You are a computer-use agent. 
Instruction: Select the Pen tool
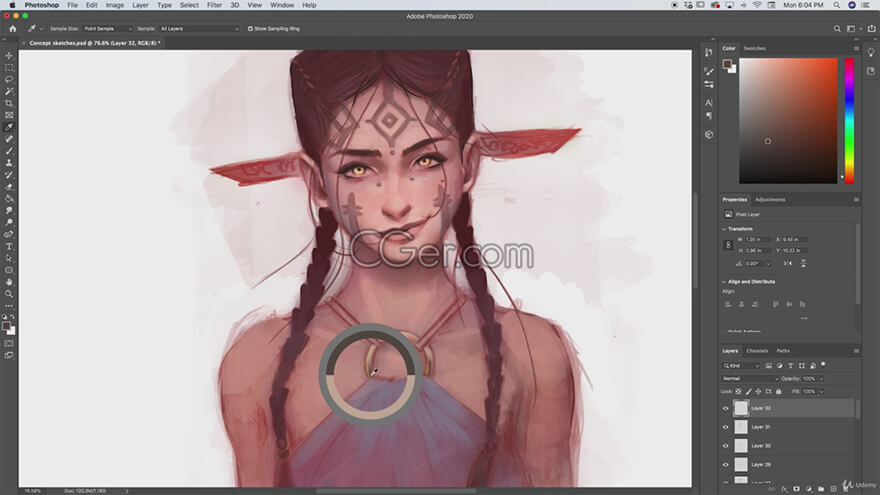click(x=9, y=234)
